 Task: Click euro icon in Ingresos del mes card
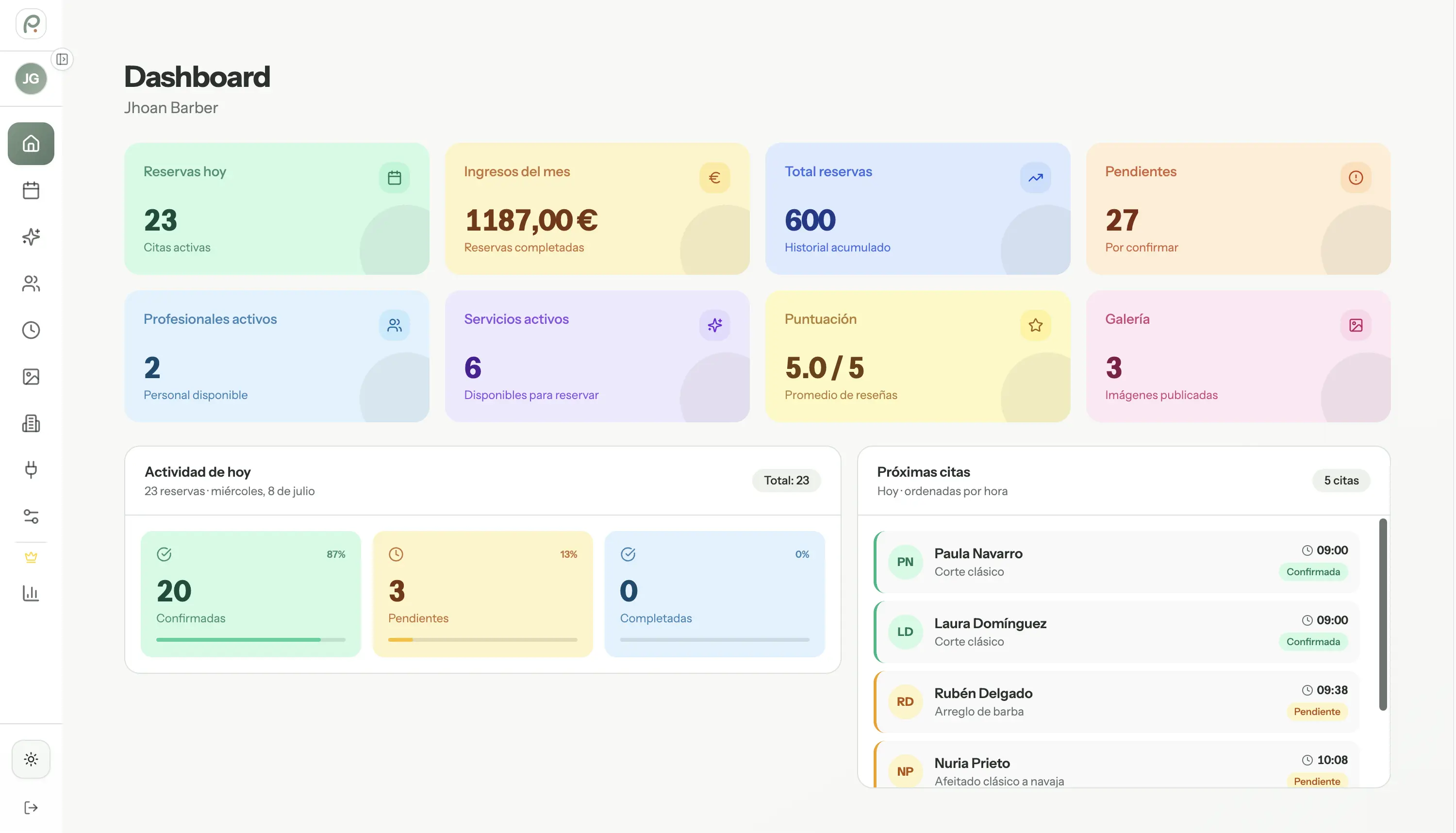714,178
